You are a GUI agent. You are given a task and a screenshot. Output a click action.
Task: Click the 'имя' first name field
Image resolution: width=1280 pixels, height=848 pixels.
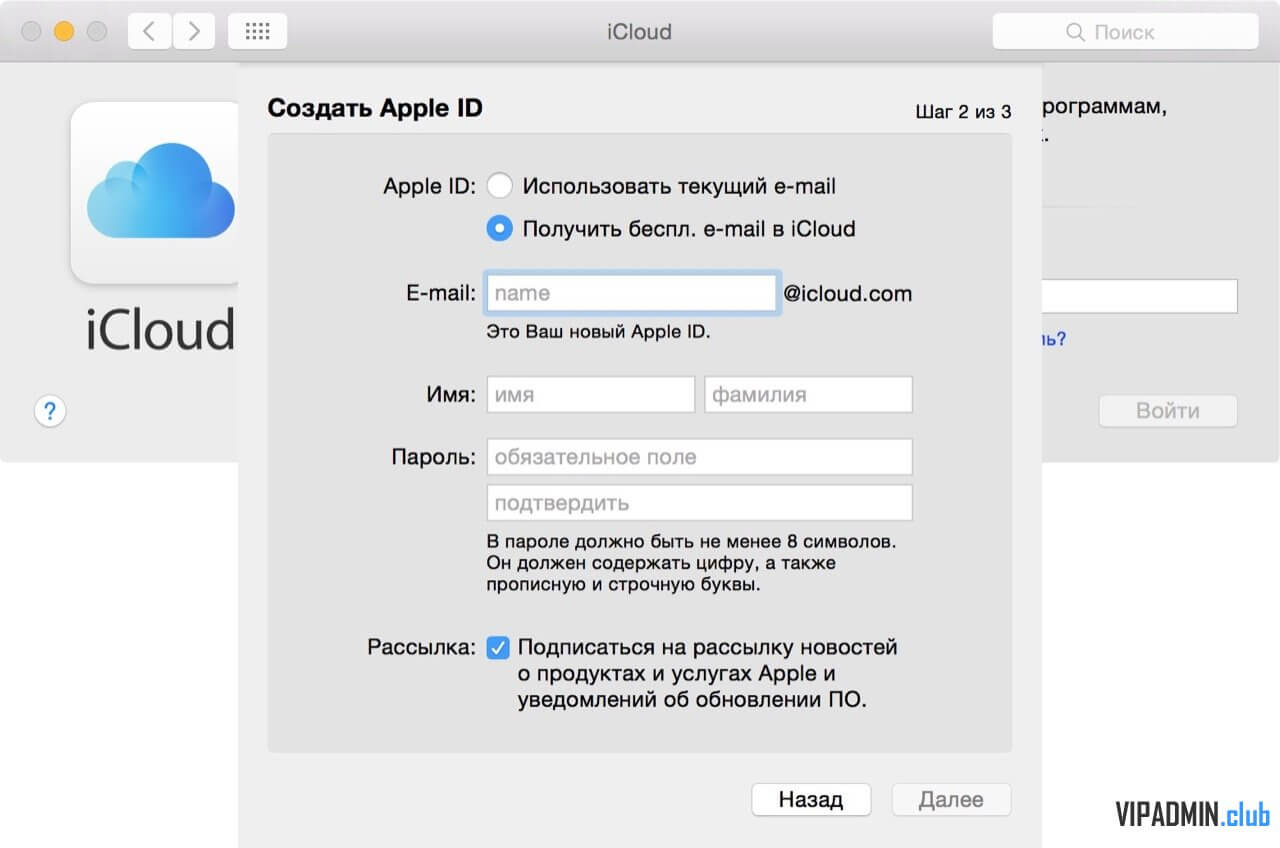tap(590, 394)
